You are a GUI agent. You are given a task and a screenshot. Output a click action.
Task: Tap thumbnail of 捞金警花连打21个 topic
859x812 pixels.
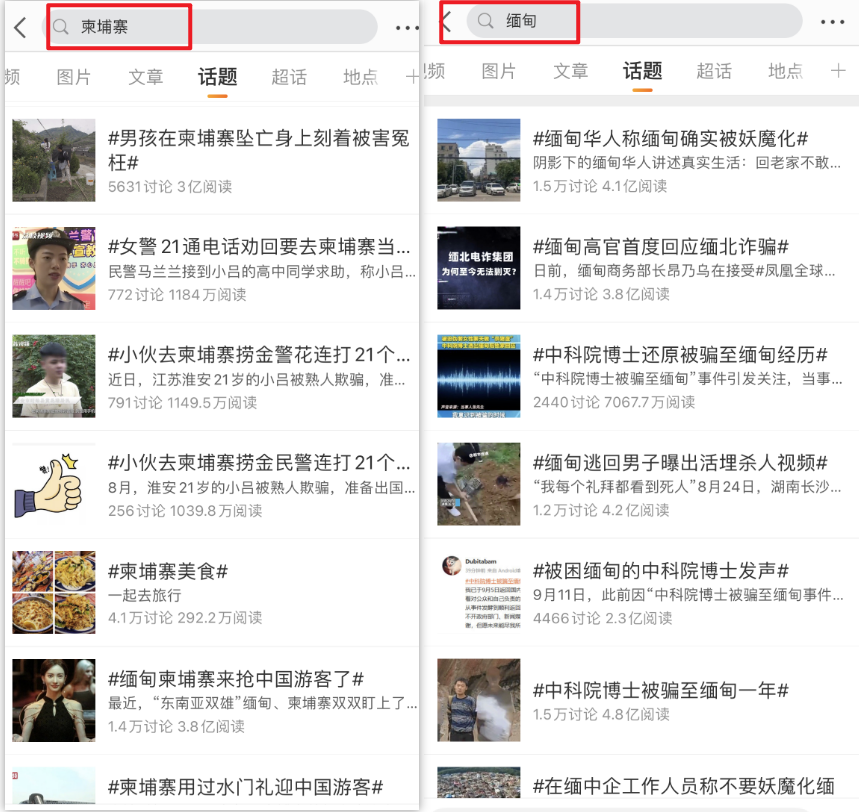point(54,376)
